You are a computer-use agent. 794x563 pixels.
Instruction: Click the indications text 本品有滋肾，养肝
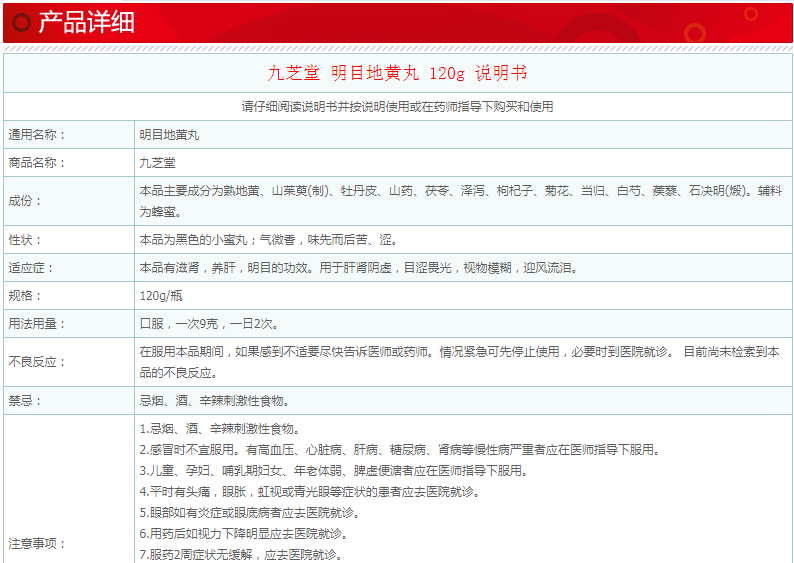click(359, 267)
